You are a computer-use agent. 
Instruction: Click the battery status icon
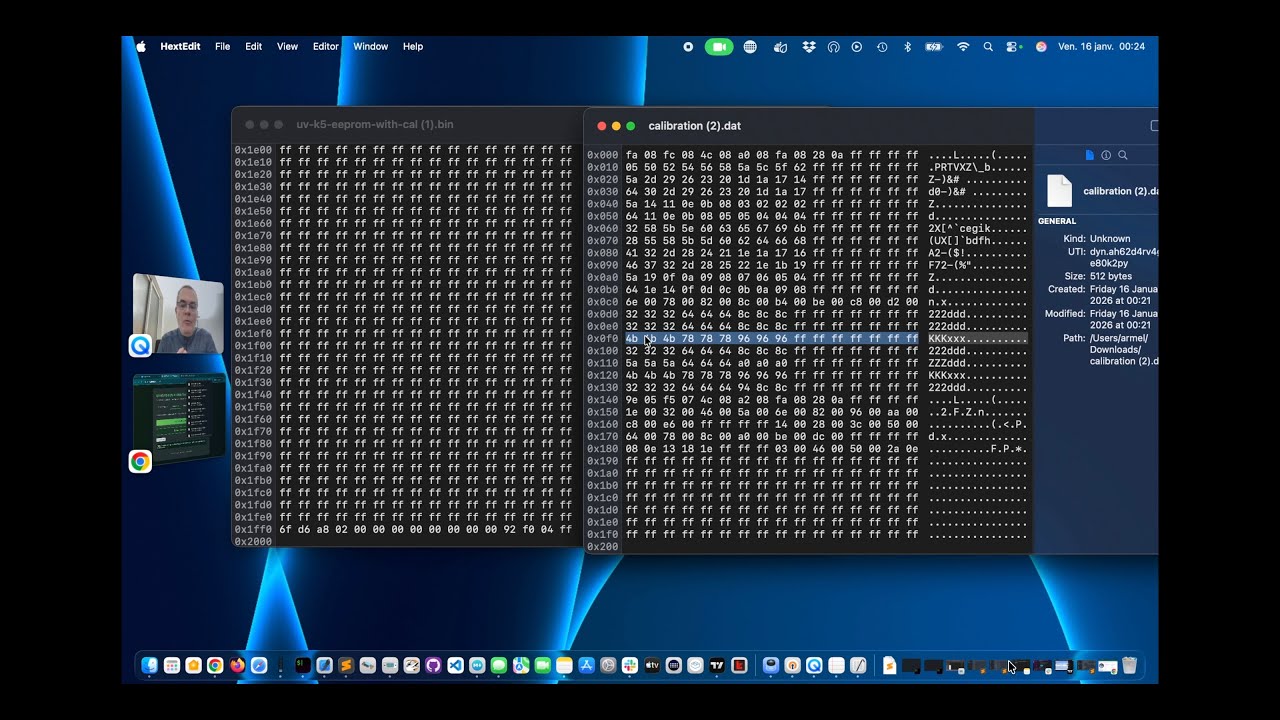[x=934, y=46]
